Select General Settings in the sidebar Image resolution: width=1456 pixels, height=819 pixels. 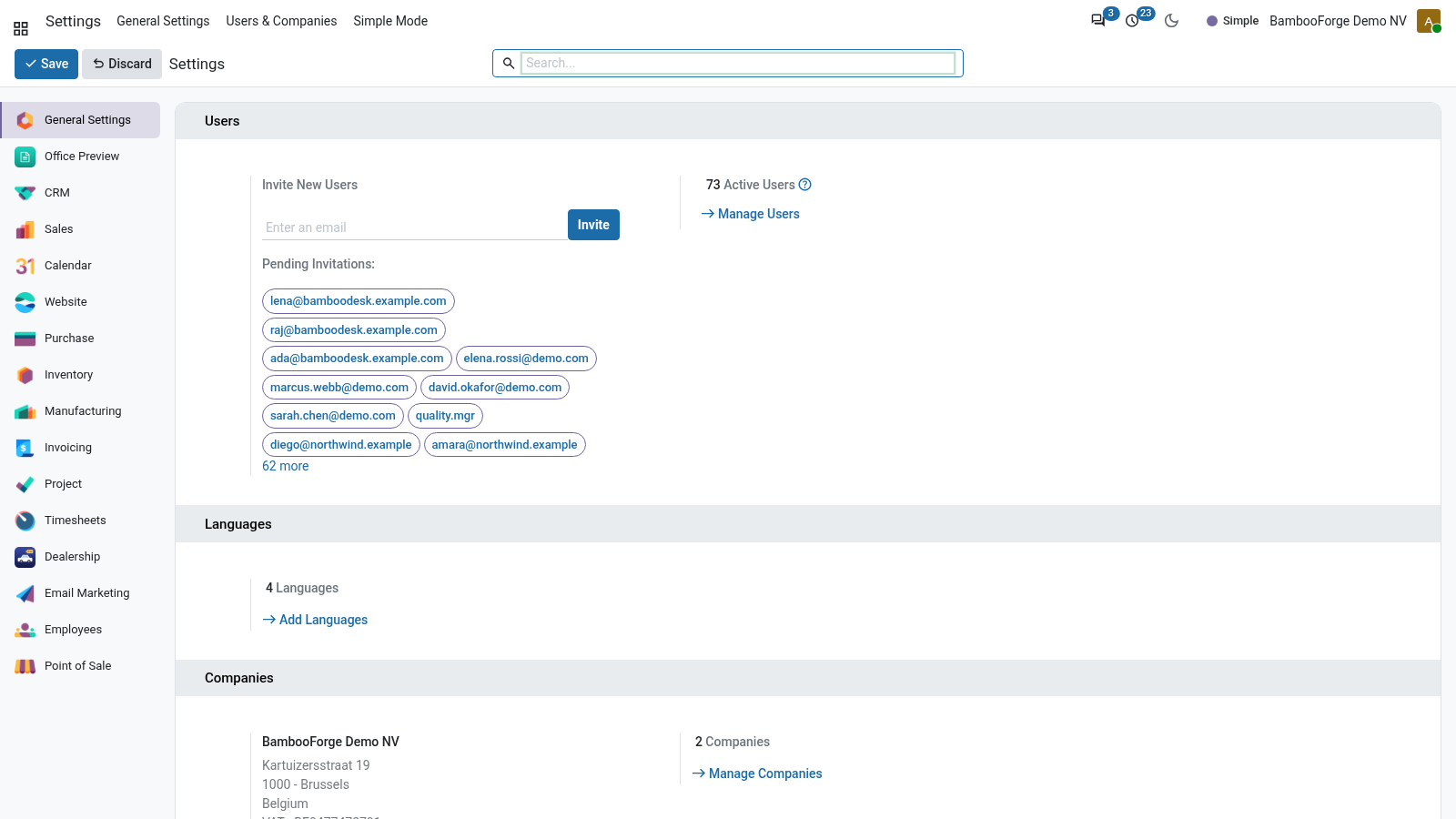(80, 120)
